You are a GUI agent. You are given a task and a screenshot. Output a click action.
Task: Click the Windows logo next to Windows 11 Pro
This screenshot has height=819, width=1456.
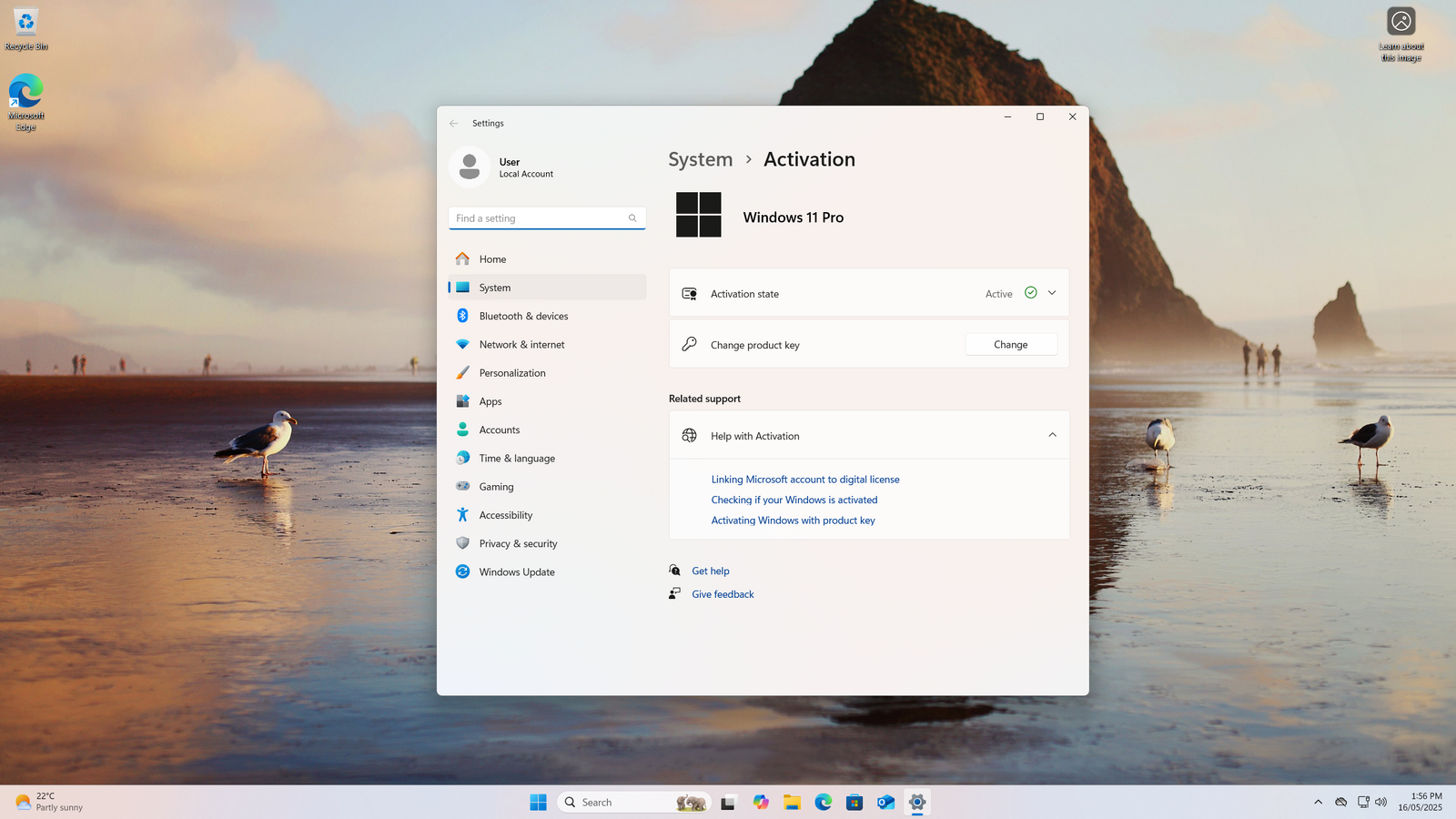[x=698, y=215]
